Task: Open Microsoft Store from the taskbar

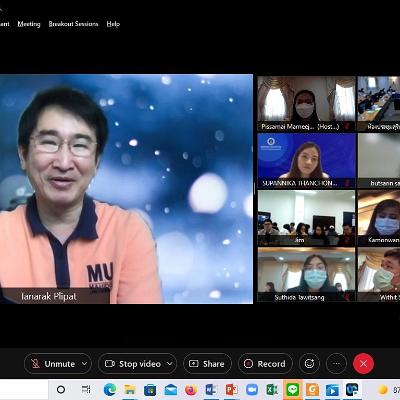Action: pyautogui.click(x=150, y=389)
